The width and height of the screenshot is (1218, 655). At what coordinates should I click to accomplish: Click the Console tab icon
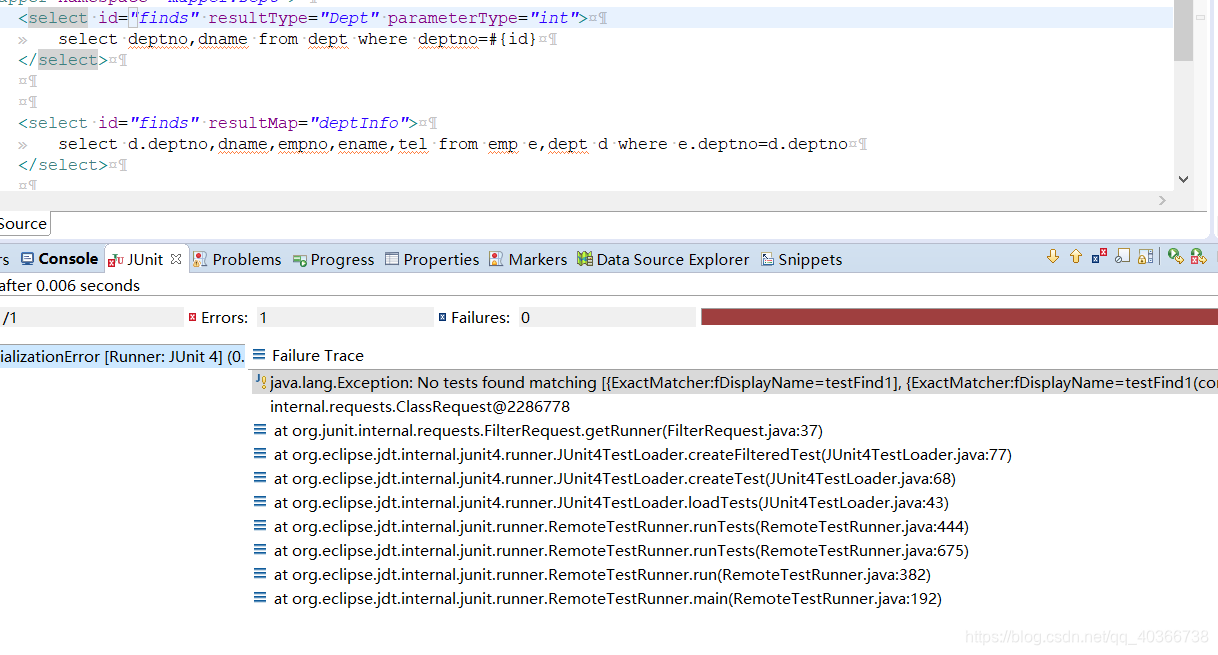[x=27, y=259]
